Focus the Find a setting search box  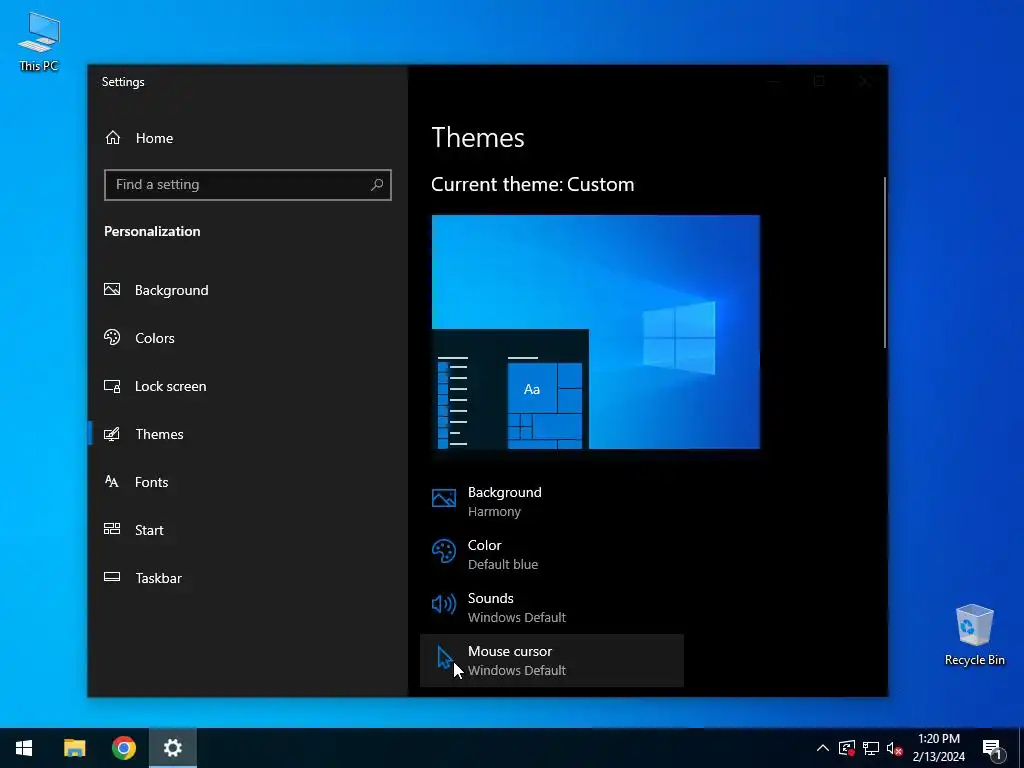[x=248, y=185]
